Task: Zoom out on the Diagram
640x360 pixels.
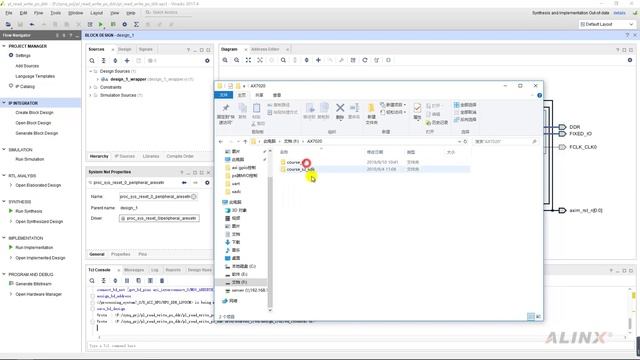Action: click(x=237, y=60)
